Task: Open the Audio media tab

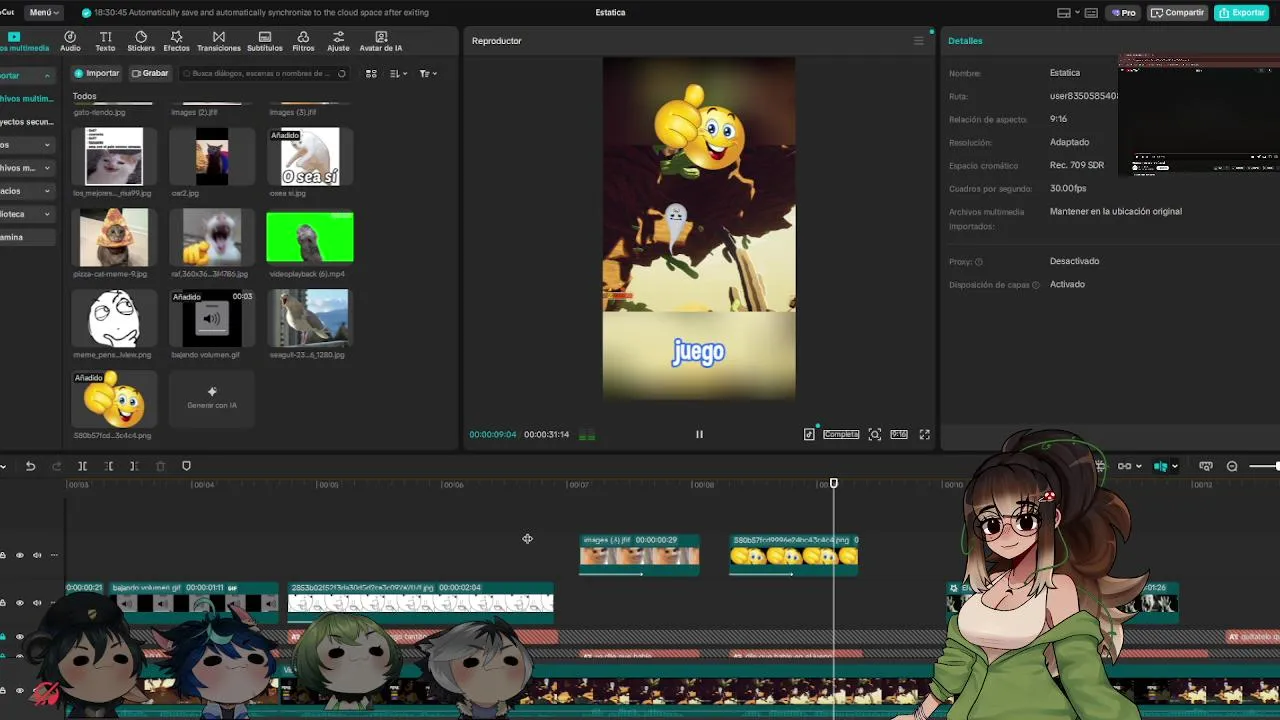Action: [x=70, y=41]
